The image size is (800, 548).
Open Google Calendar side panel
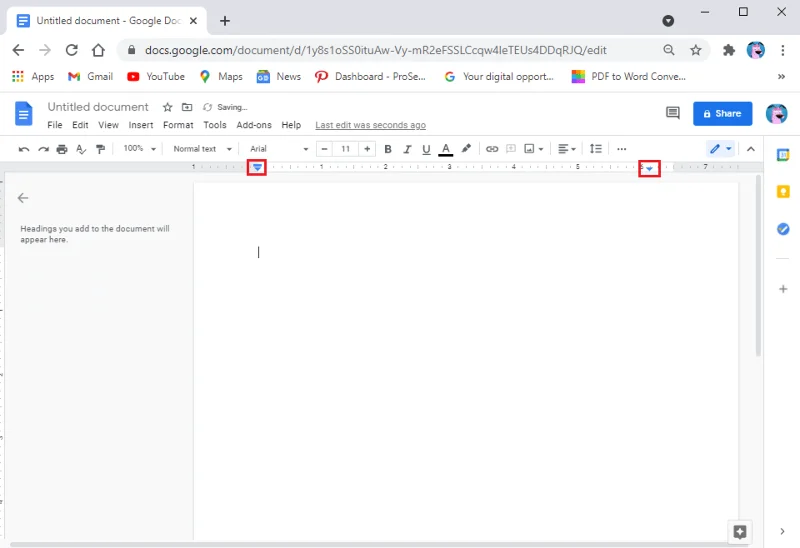(783, 155)
